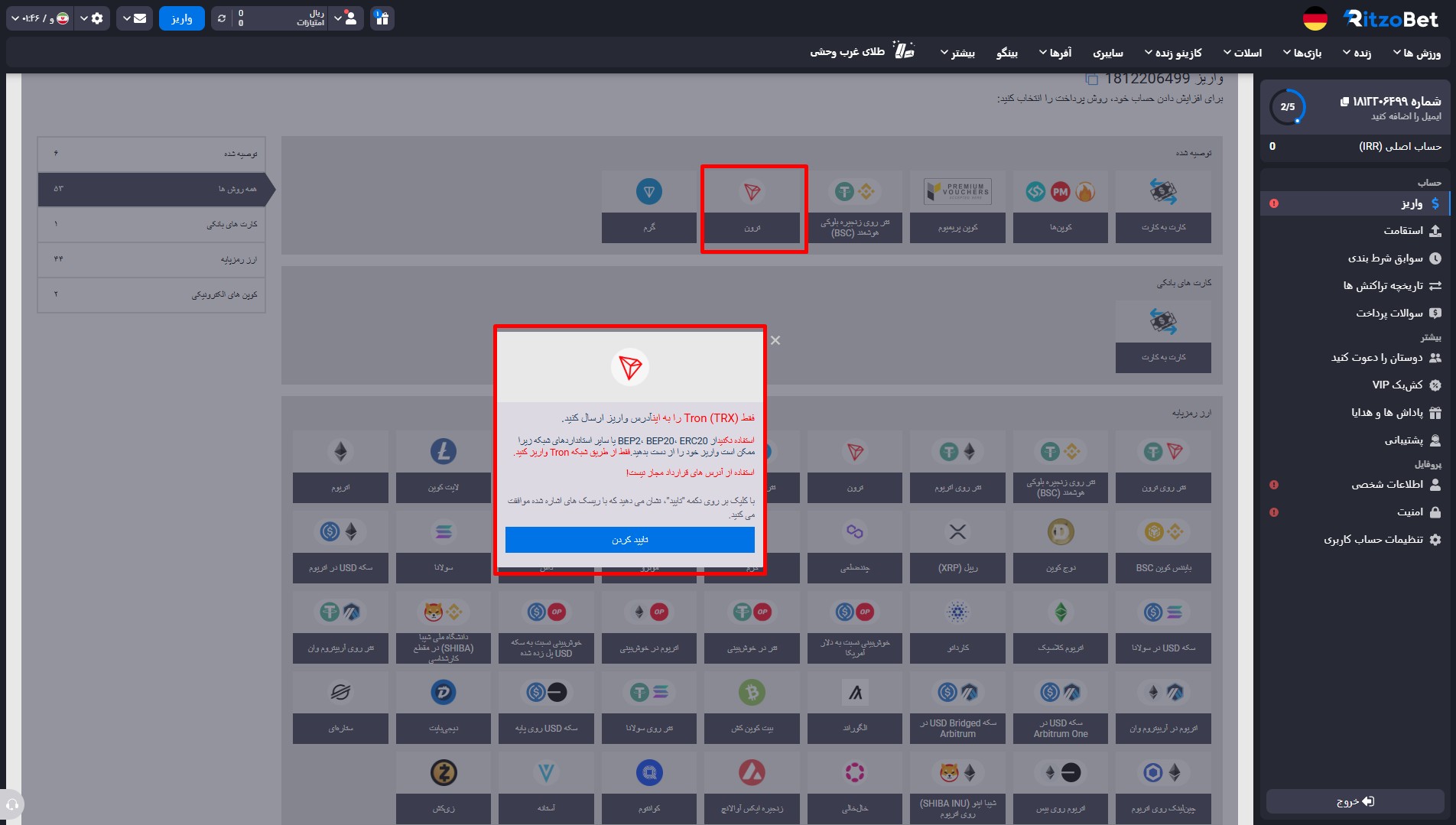This screenshot has width=1456, height=825.
Task: Select USD Bridged in Arbitrum tile
Action: (x=957, y=708)
